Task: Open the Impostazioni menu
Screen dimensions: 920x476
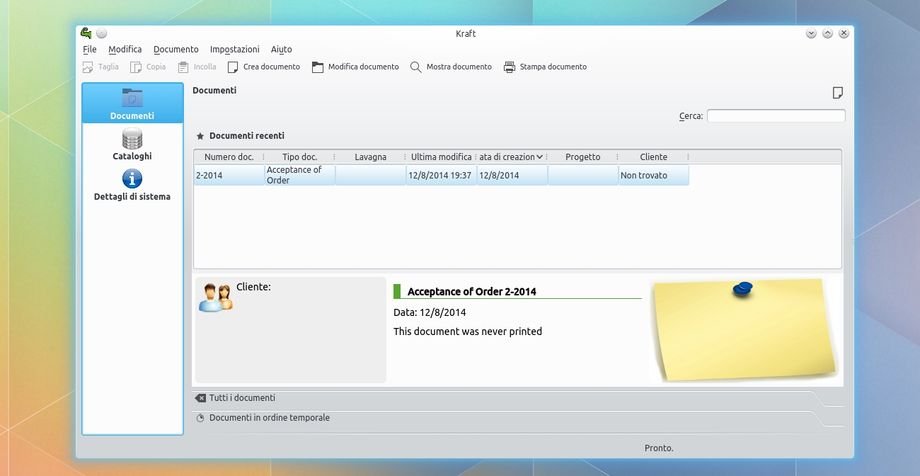Action: pos(235,49)
